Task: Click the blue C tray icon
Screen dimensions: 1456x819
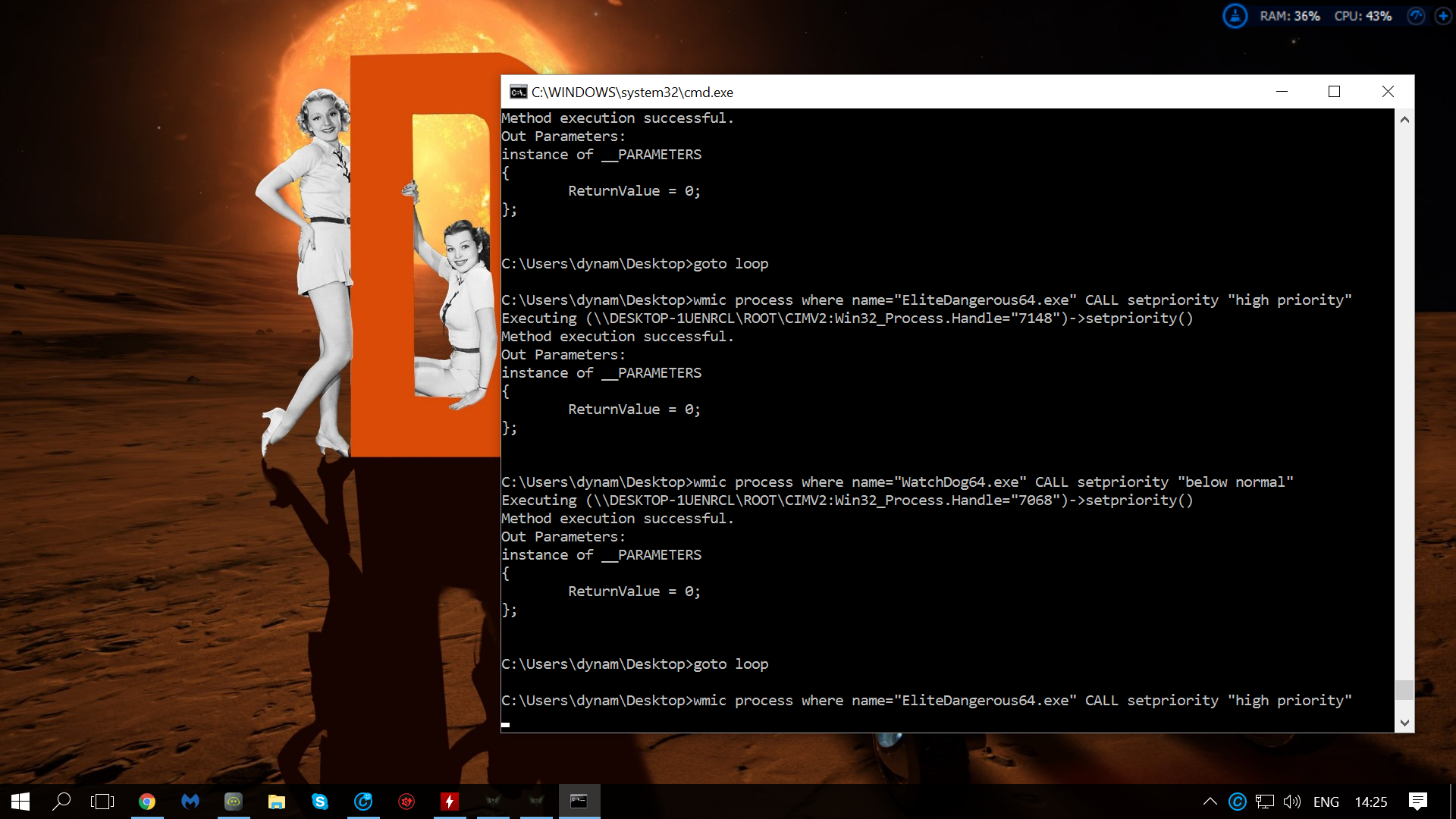Action: click(1237, 802)
